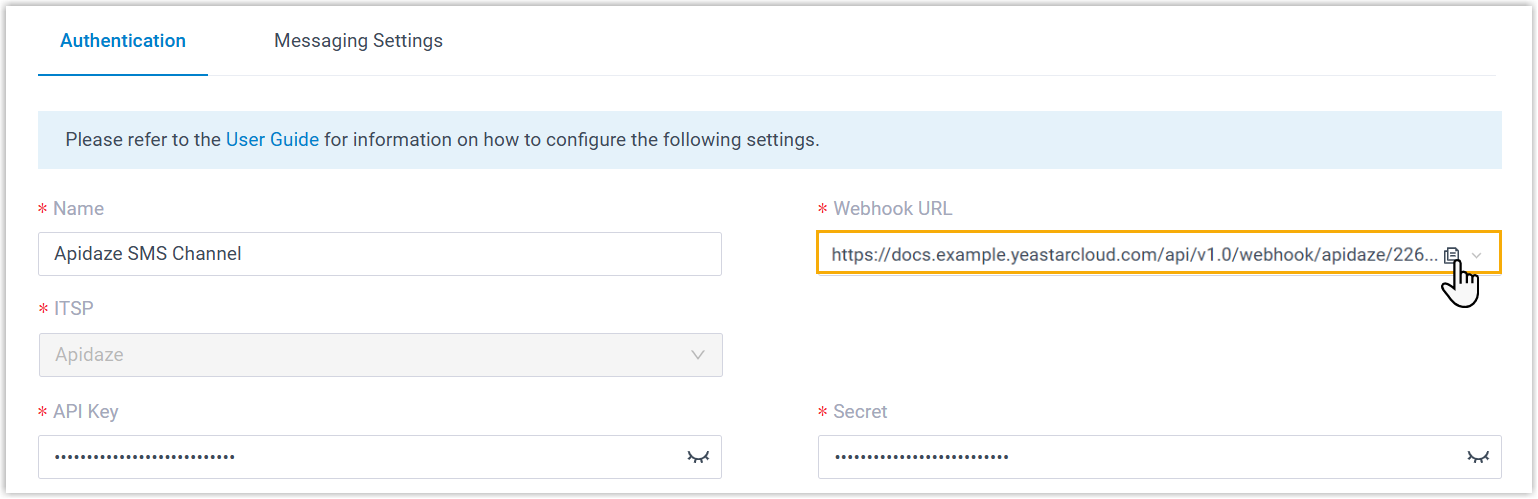Click the chevron arrow in the ITSP field
The image size is (1538, 499).
coord(697,354)
